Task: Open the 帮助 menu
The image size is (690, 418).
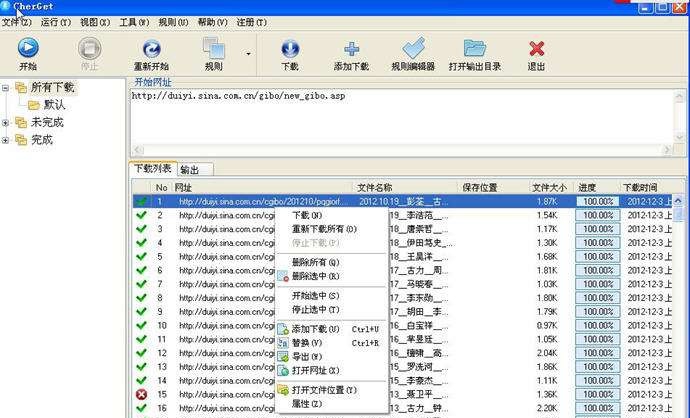Action: click(x=213, y=22)
